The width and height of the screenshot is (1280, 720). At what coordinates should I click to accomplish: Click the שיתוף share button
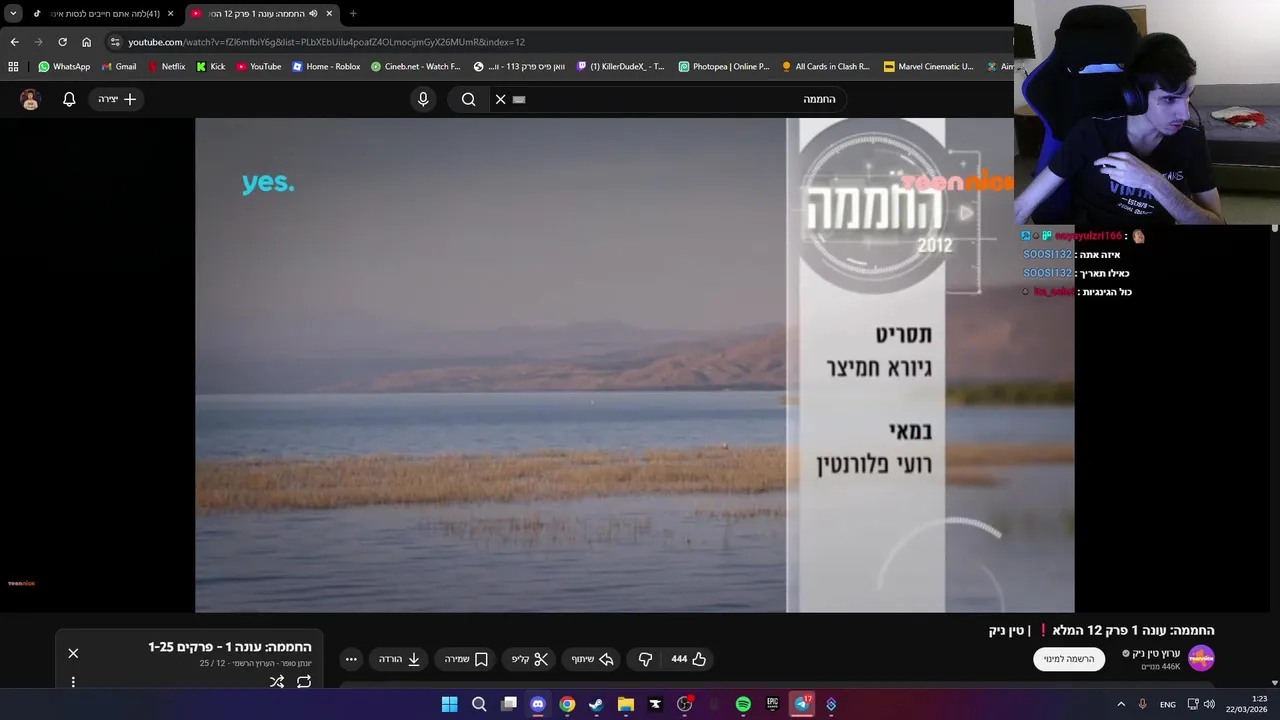592,659
